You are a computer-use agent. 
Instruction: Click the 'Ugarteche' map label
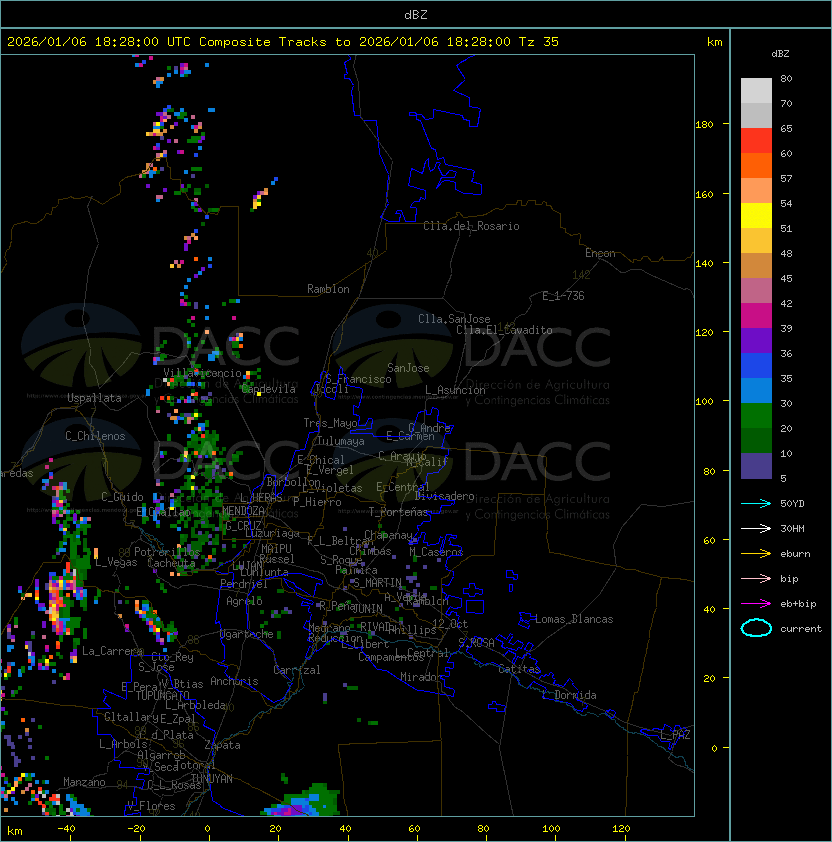(247, 634)
